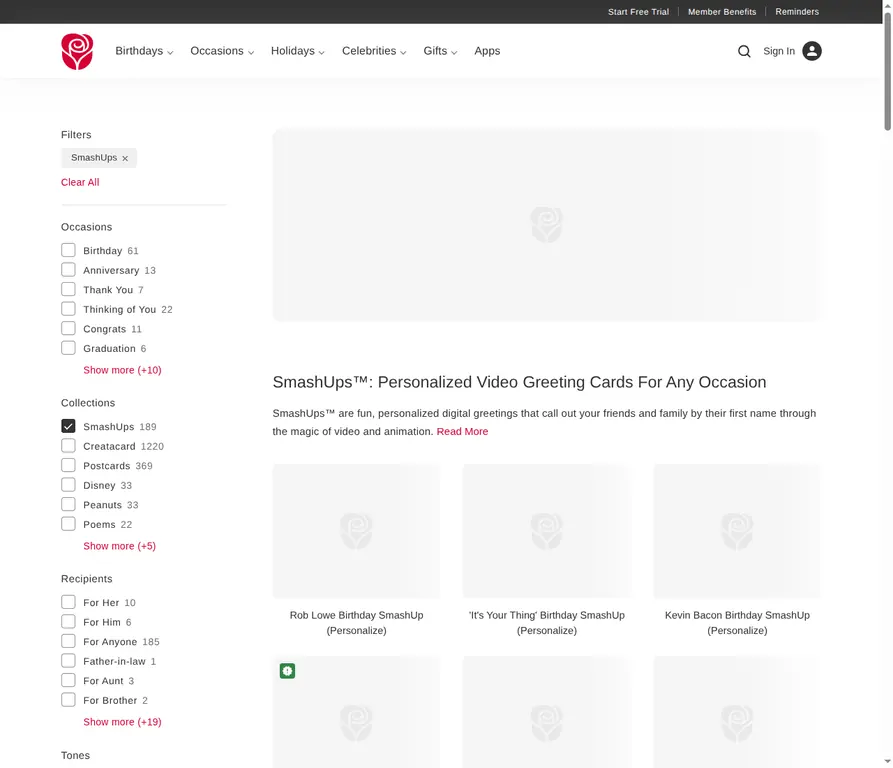Click the green badge icon on card thumbnail
The image size is (893, 768).
click(x=288, y=671)
